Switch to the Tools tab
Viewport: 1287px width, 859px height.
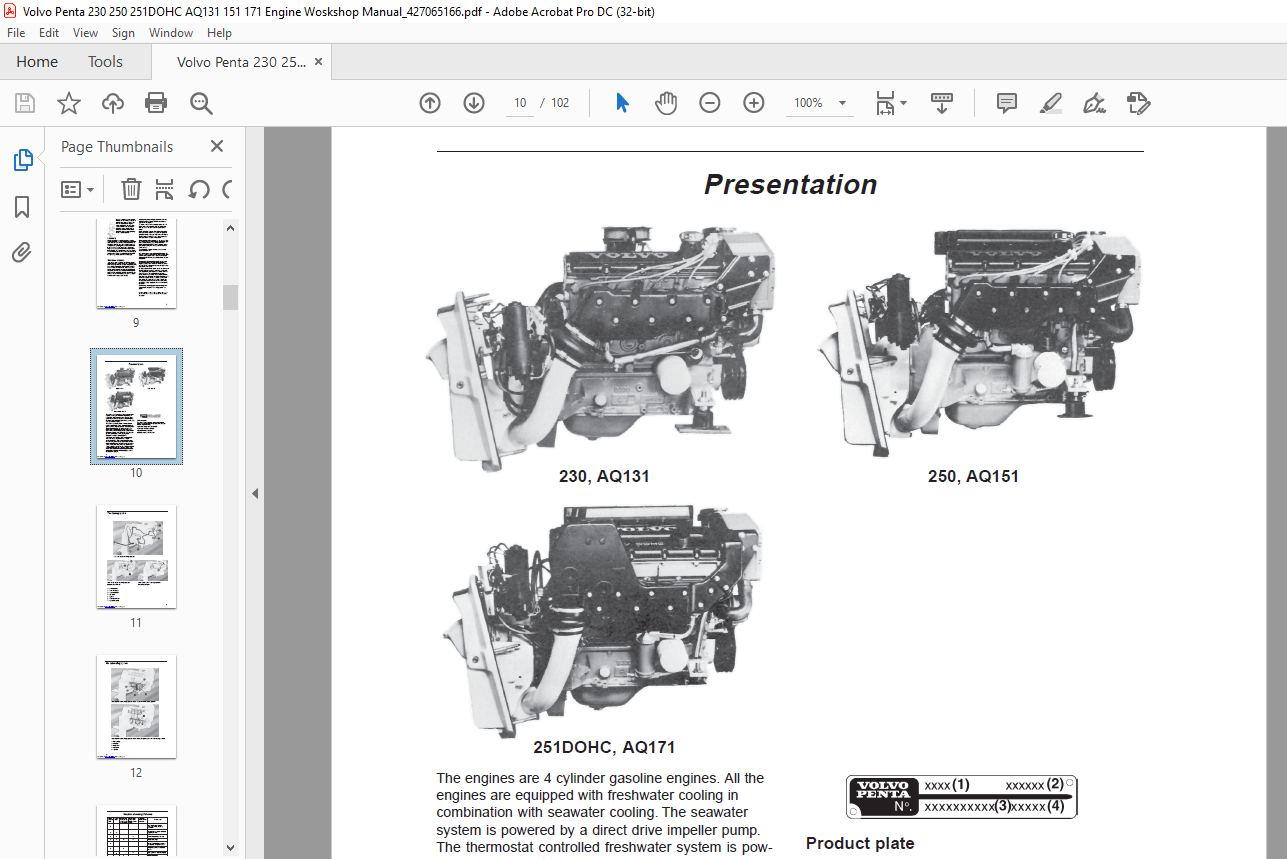click(x=105, y=62)
